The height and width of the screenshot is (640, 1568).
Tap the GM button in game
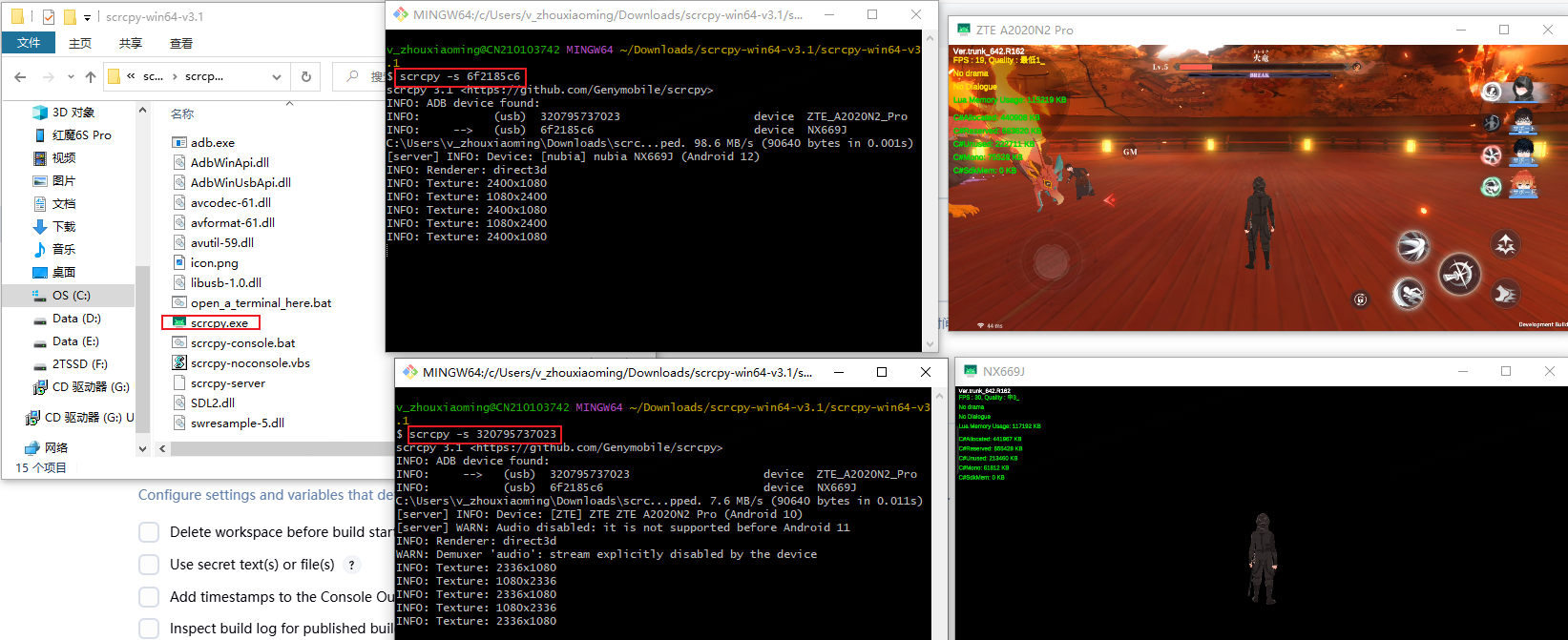1130,152
